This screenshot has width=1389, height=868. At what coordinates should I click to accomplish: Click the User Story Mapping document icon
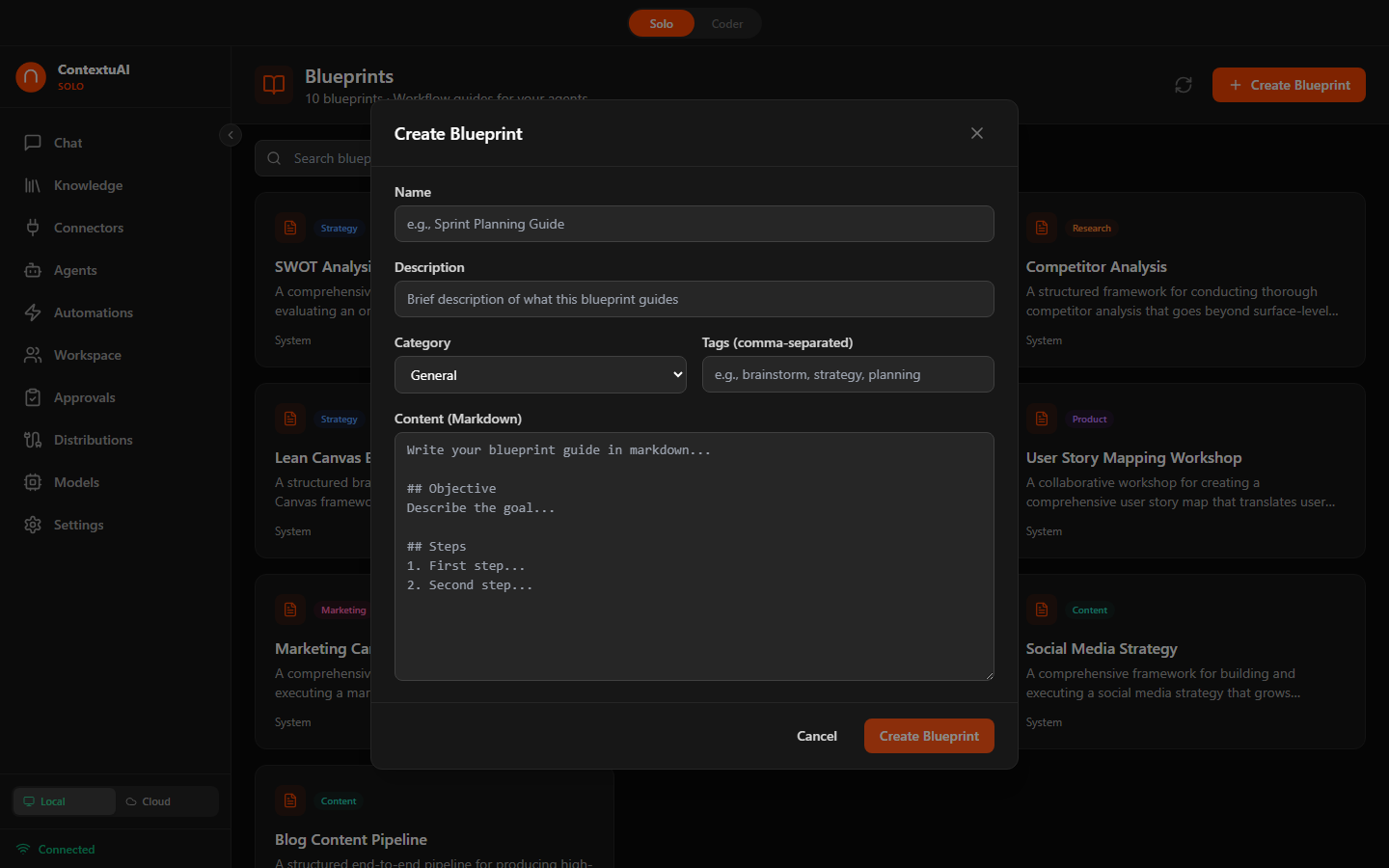click(1042, 419)
